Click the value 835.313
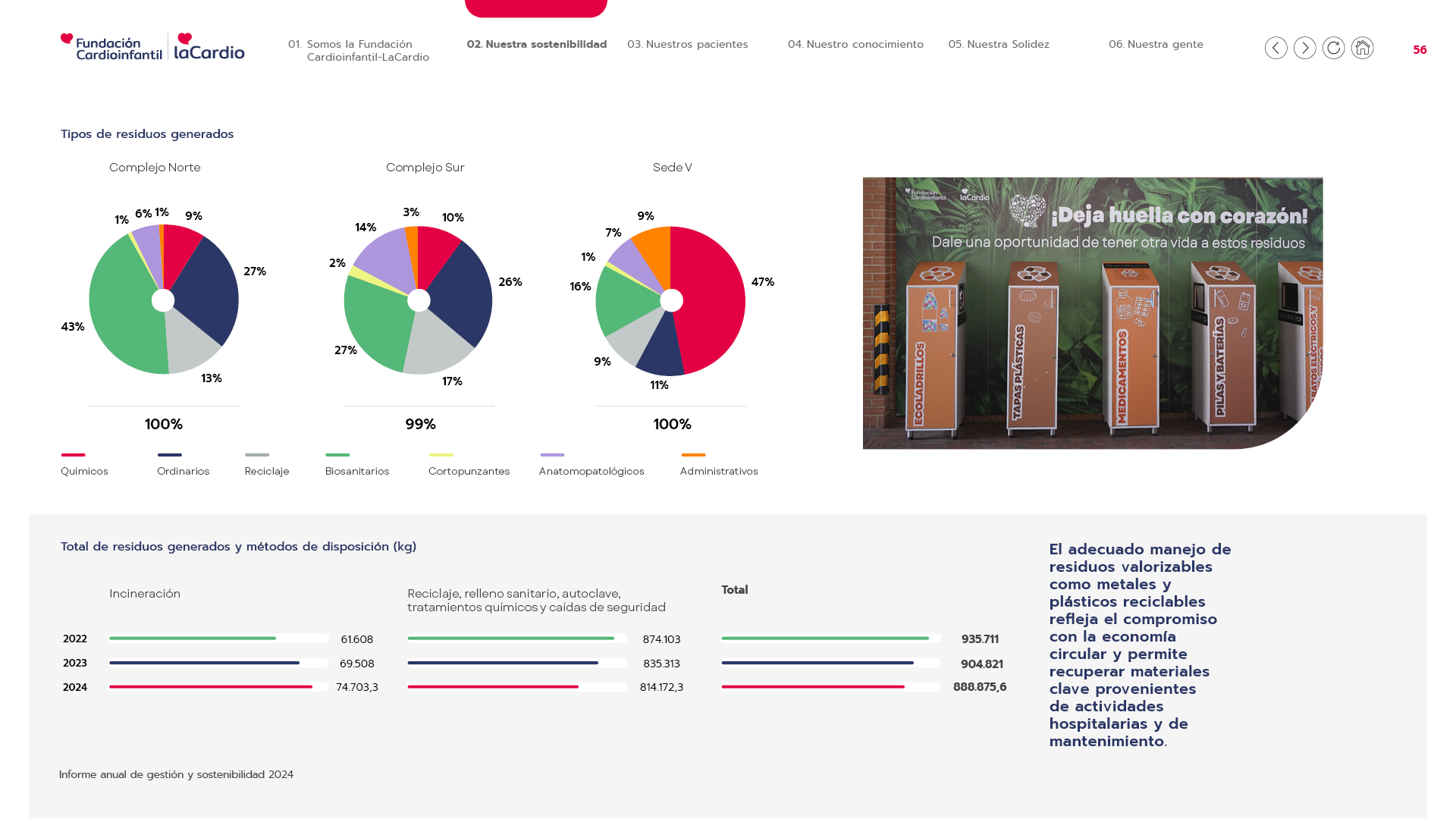The image size is (1456, 819). (x=661, y=664)
